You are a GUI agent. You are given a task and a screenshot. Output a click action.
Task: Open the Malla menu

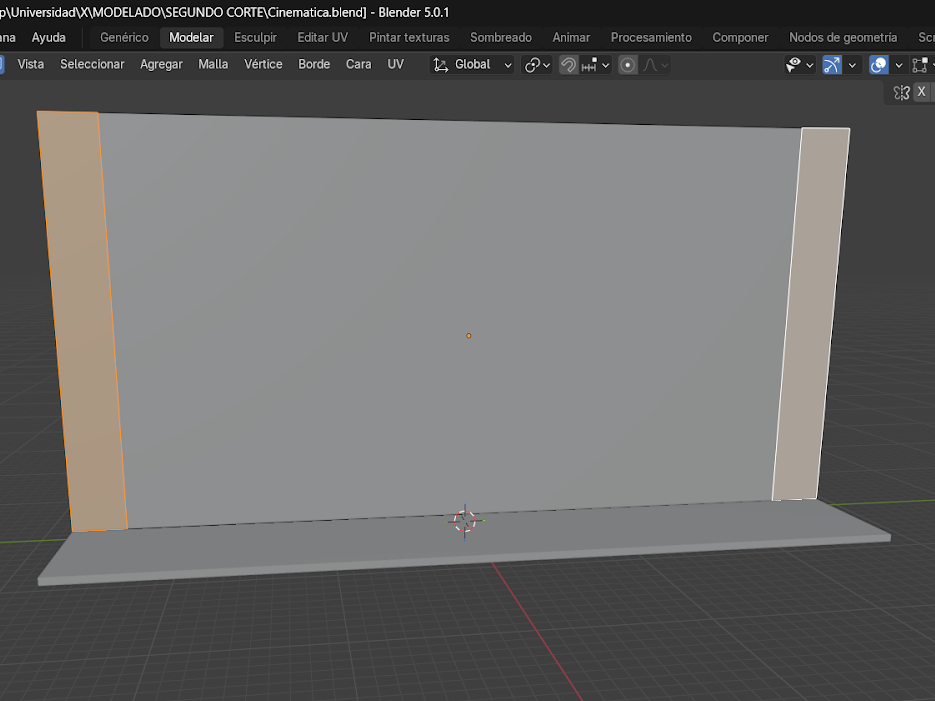tap(213, 64)
